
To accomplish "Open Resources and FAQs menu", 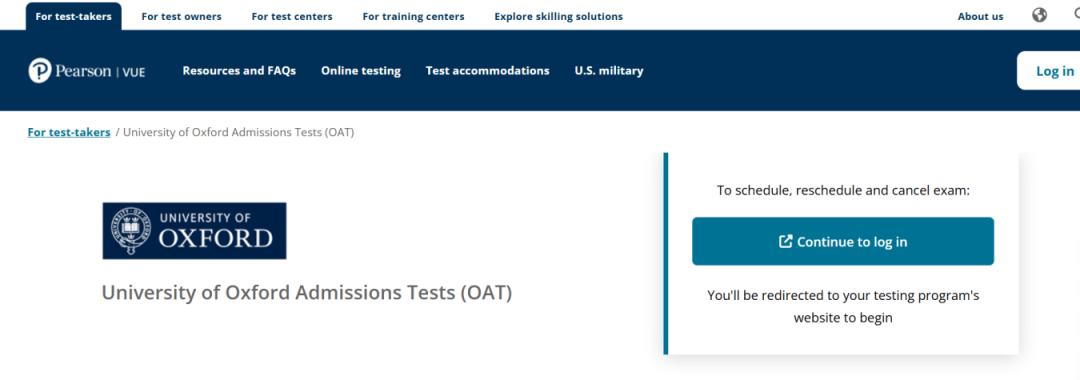I will tap(239, 70).
